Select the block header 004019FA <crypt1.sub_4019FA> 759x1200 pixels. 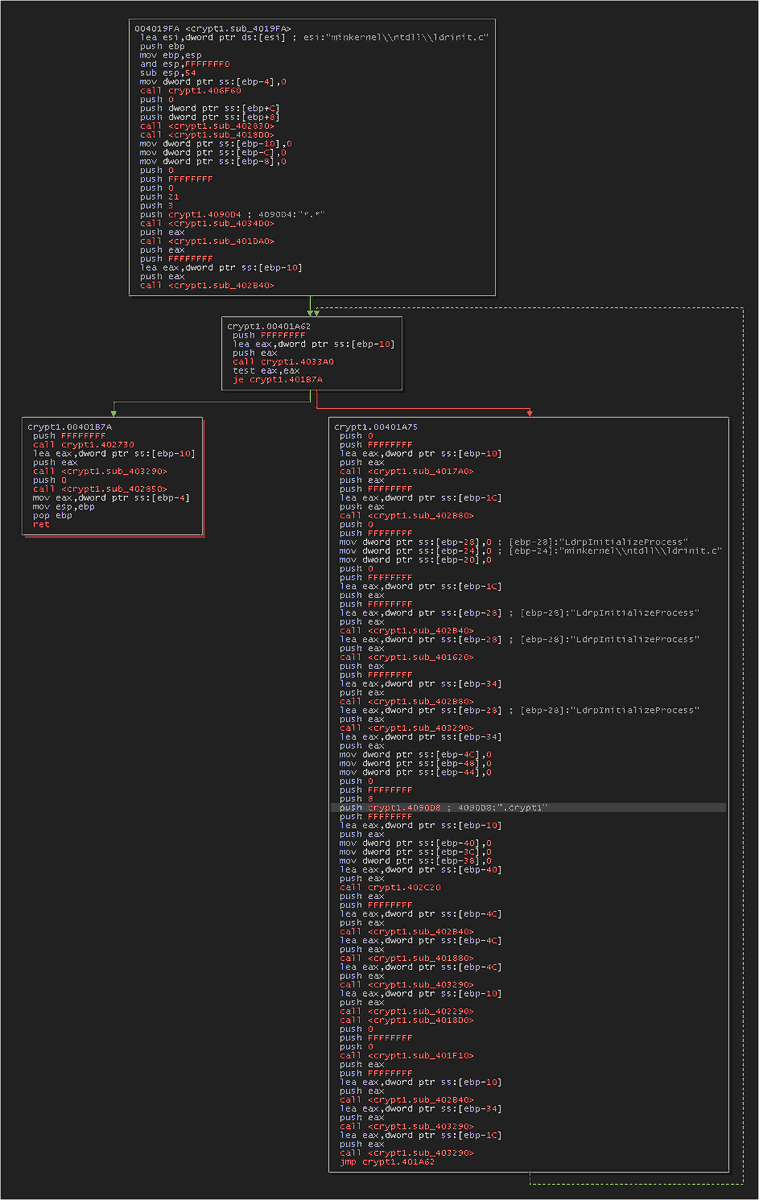[x=213, y=27]
